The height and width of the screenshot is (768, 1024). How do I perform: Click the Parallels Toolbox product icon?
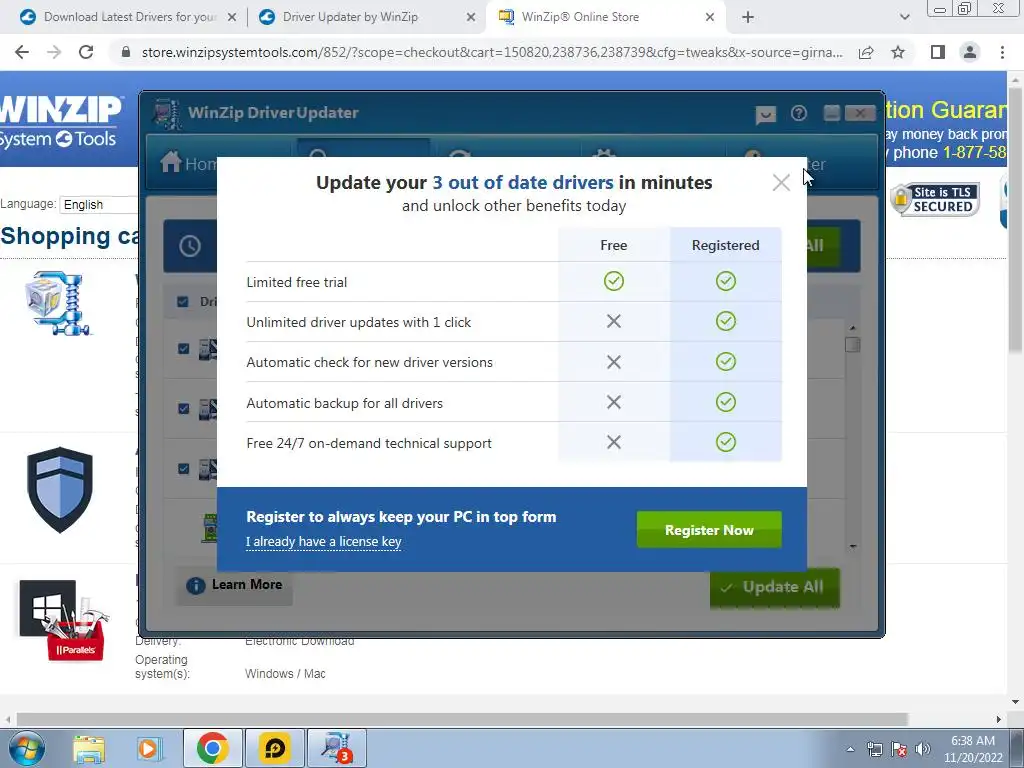(x=64, y=620)
